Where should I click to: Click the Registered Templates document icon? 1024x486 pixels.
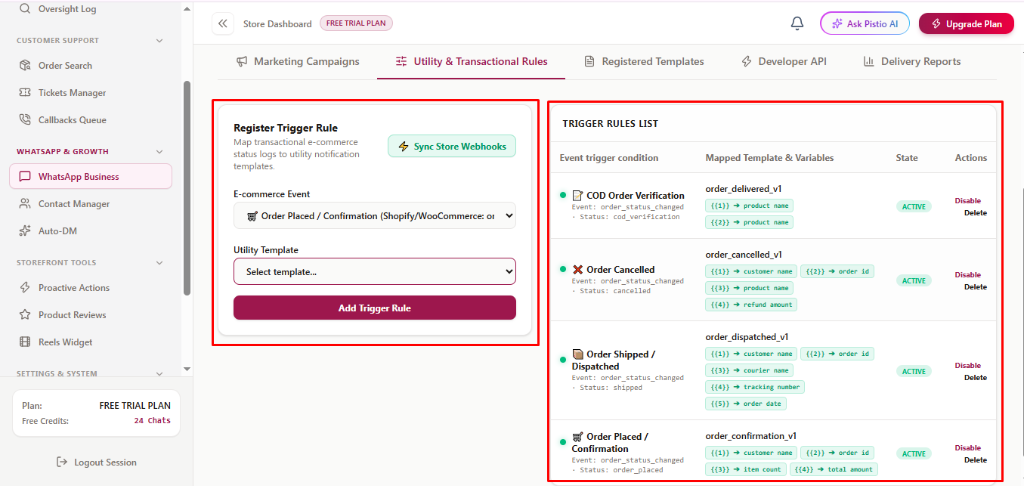tap(589, 61)
